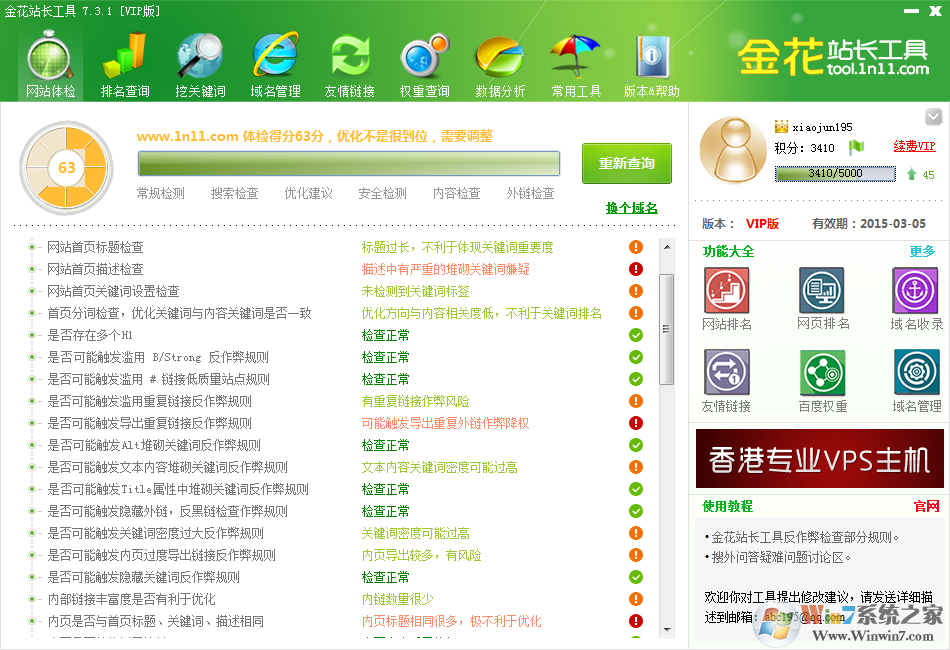This screenshot has height=650, width=950.
Task: Click the user avatar picture
Action: click(734, 150)
